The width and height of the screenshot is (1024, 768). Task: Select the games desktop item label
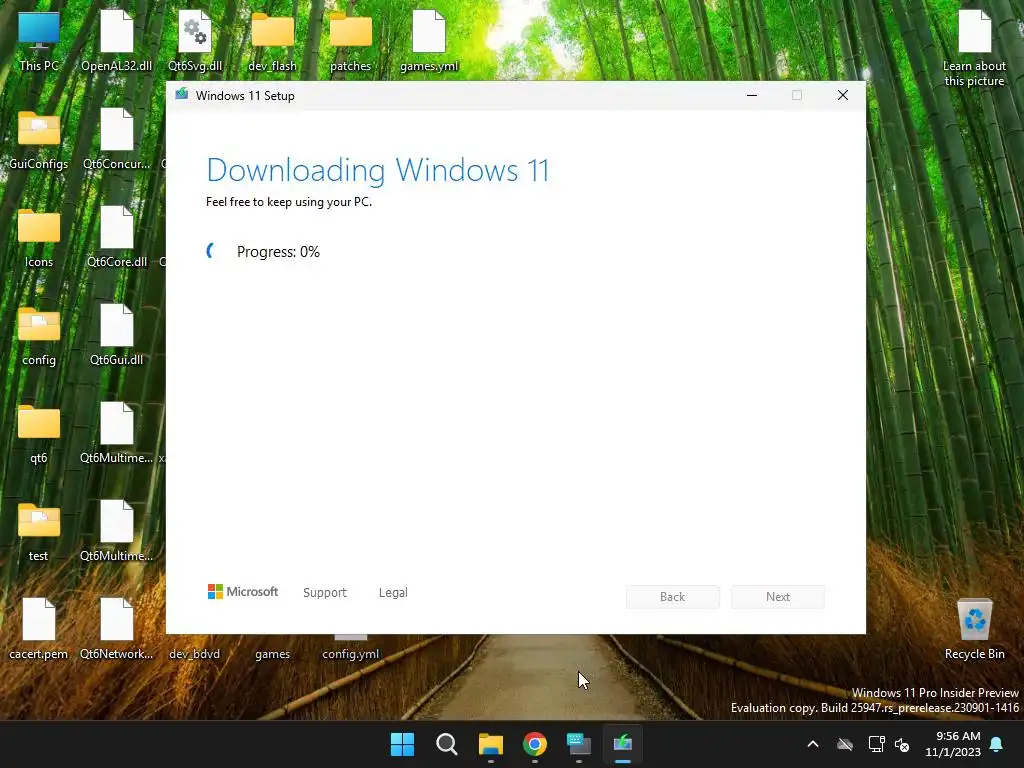[x=272, y=654]
